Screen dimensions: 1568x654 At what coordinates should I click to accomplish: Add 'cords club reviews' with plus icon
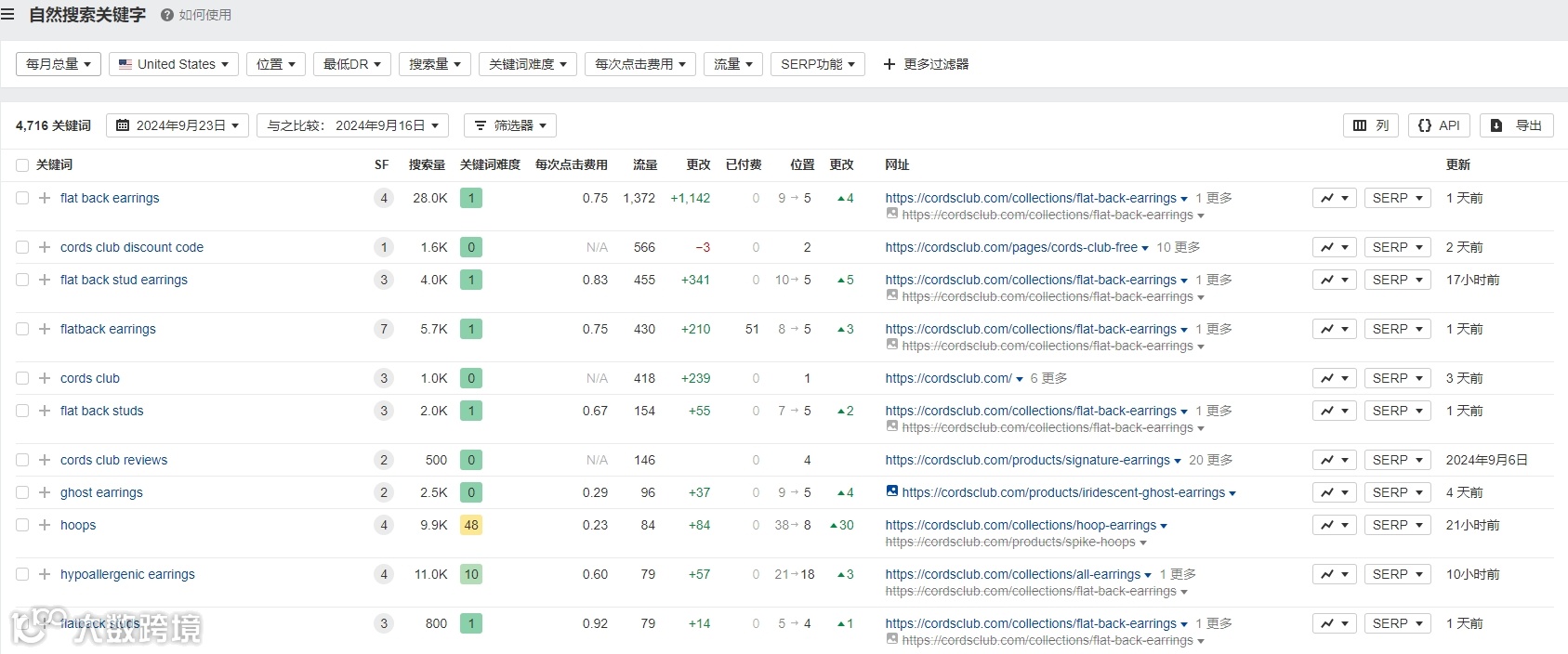45,460
